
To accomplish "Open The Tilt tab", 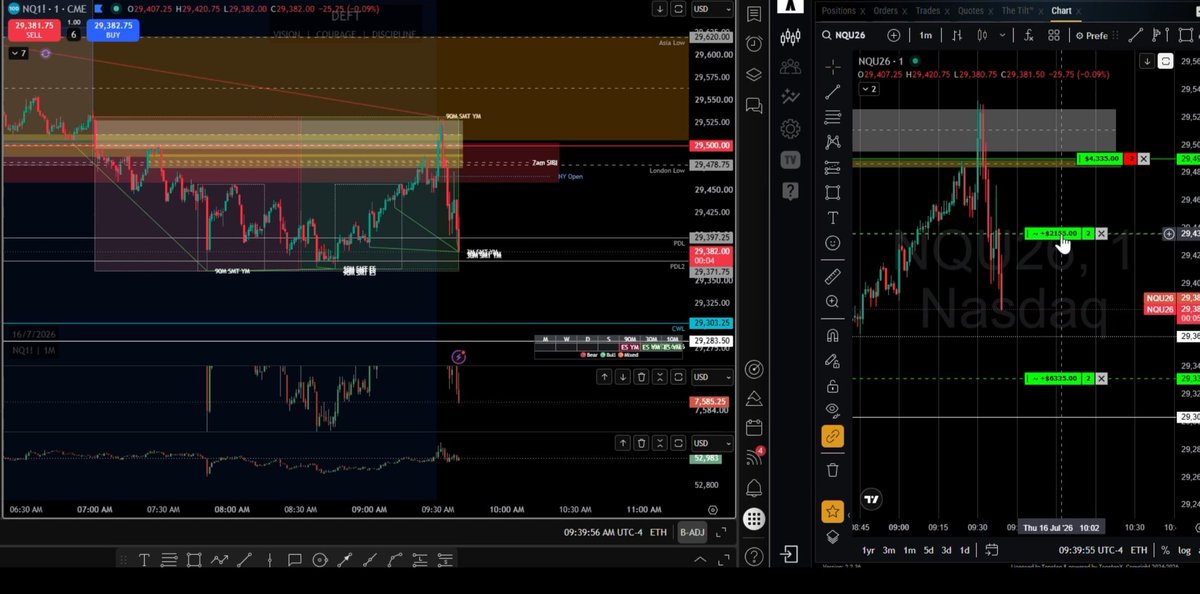I will click(x=1017, y=11).
